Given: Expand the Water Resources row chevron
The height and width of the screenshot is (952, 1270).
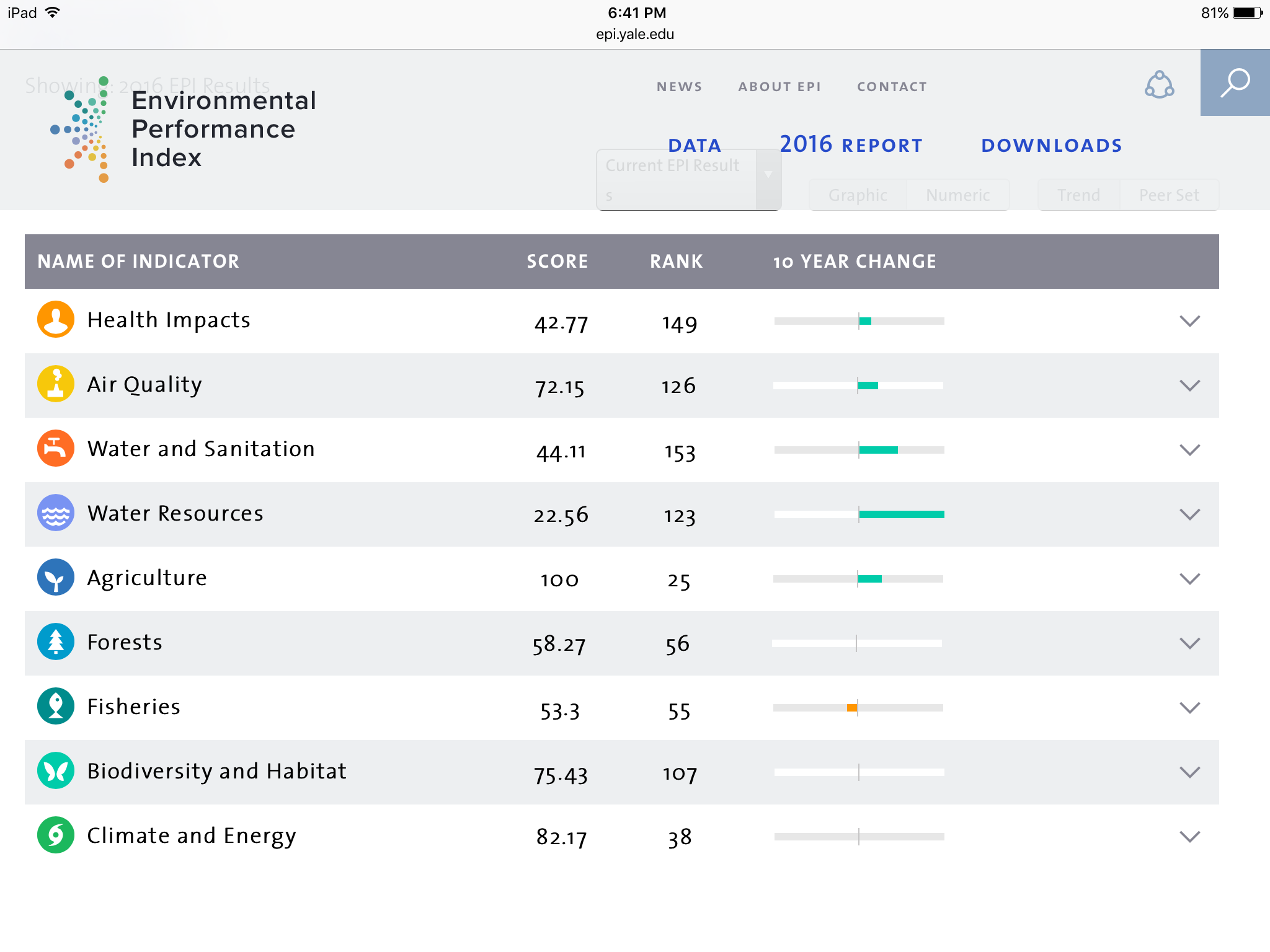Looking at the screenshot, I should 1189,514.
